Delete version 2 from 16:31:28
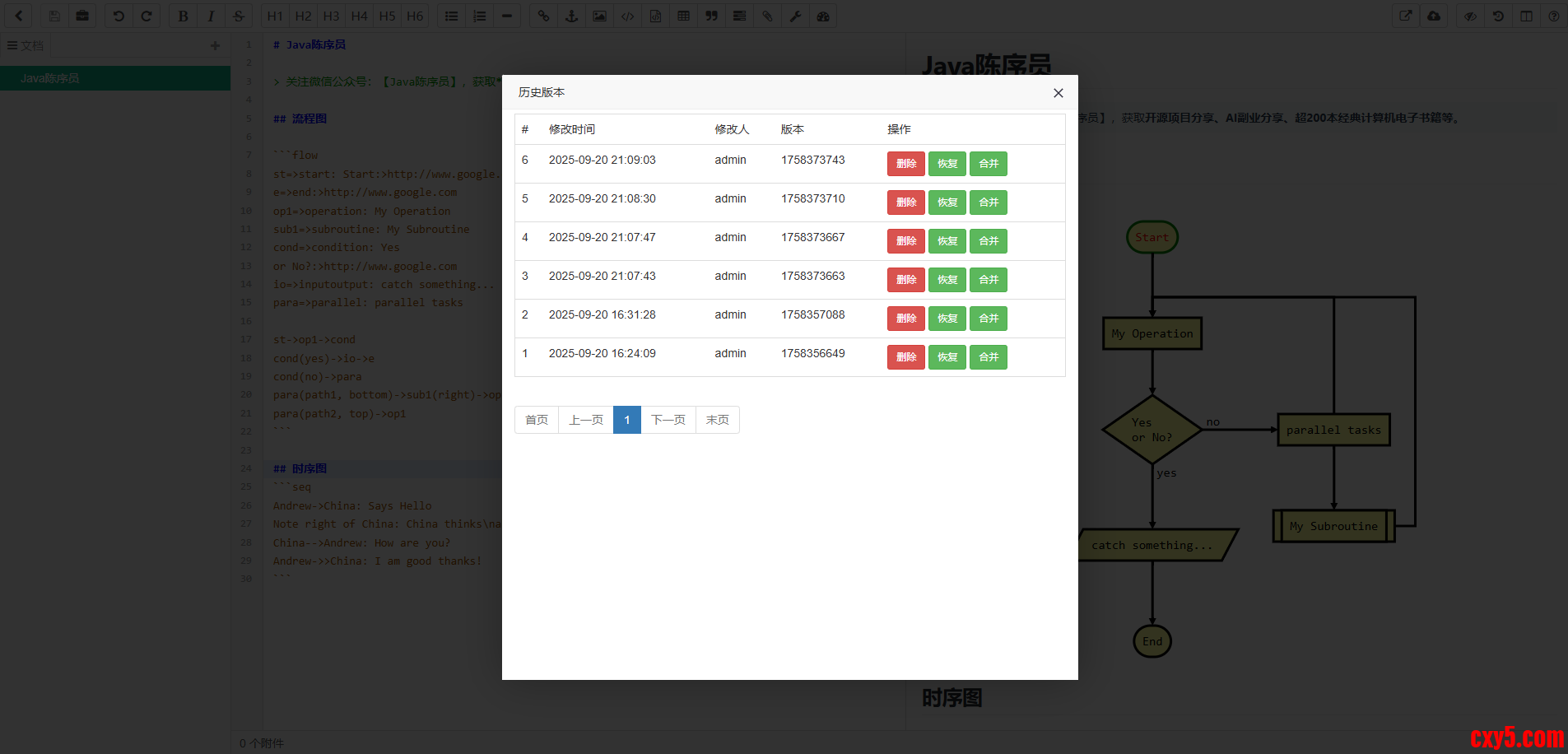1568x754 pixels. click(905, 319)
